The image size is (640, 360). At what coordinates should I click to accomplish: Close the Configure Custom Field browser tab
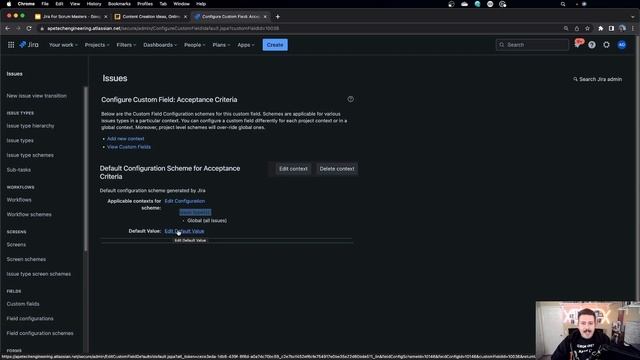click(265, 17)
